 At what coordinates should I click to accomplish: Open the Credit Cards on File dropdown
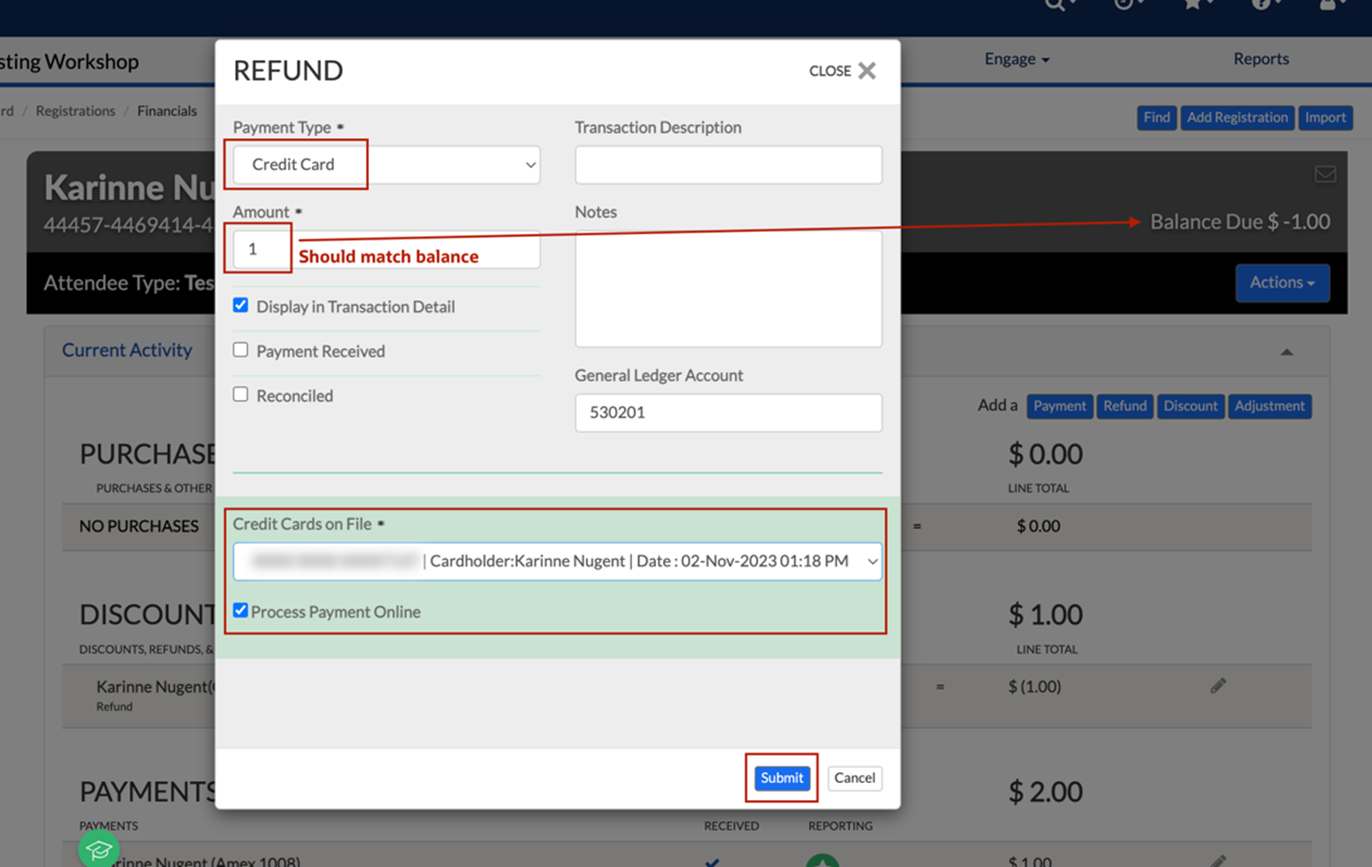[557, 561]
